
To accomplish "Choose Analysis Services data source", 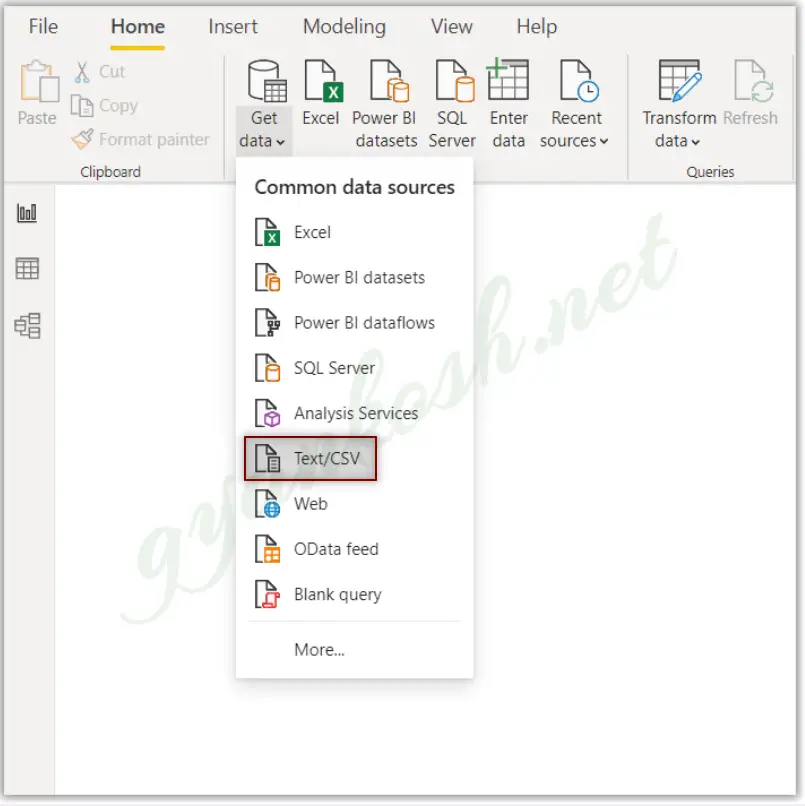I will 355,413.
